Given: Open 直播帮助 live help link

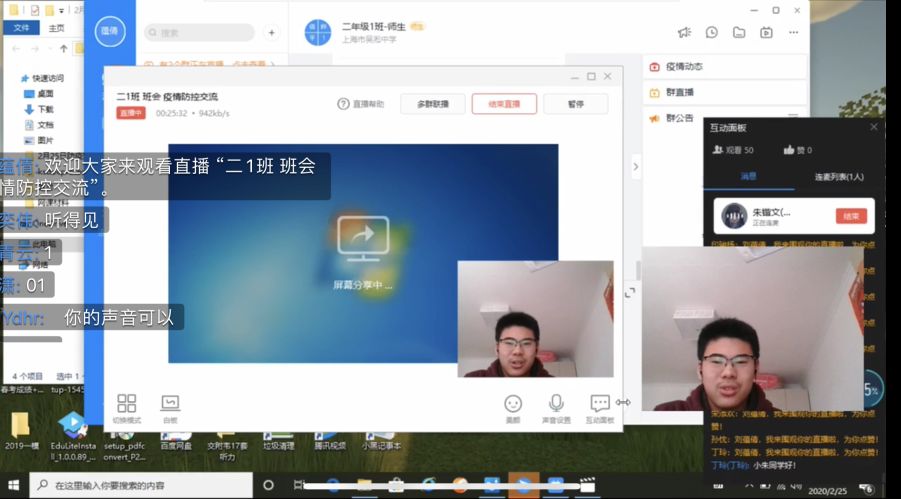Looking at the screenshot, I should click(361, 104).
